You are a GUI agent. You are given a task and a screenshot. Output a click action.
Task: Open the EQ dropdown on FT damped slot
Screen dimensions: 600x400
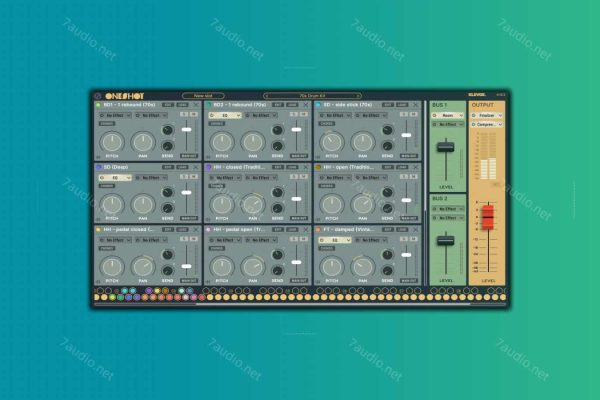click(335, 240)
